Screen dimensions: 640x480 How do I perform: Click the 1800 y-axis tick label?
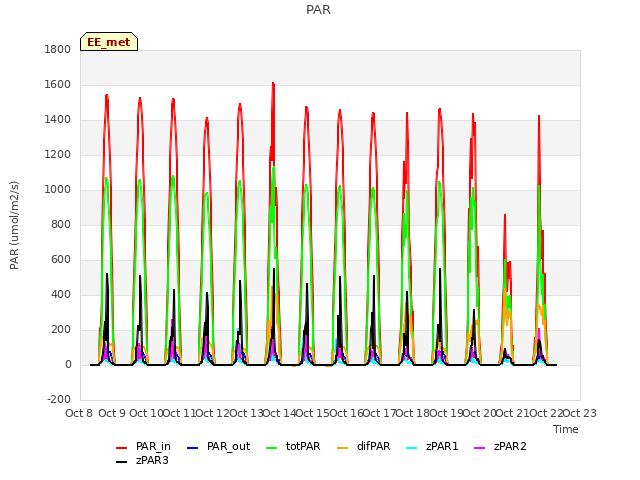click(x=58, y=49)
